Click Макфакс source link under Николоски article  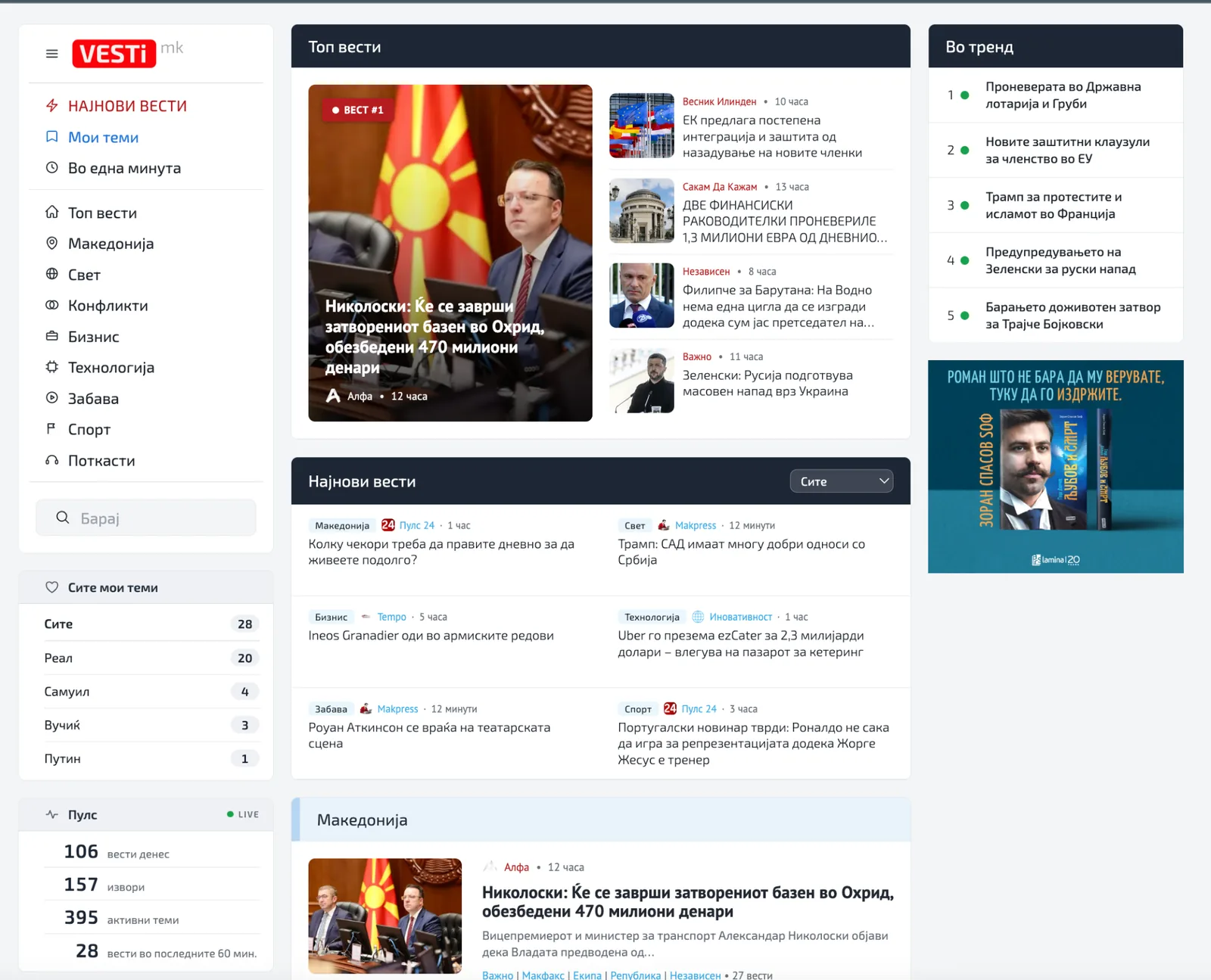(543, 975)
